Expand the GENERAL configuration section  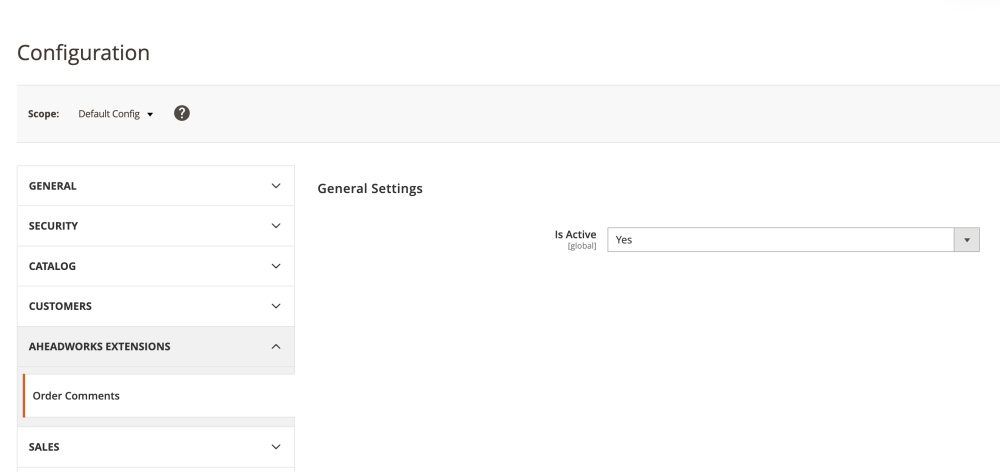pyautogui.click(x=156, y=186)
